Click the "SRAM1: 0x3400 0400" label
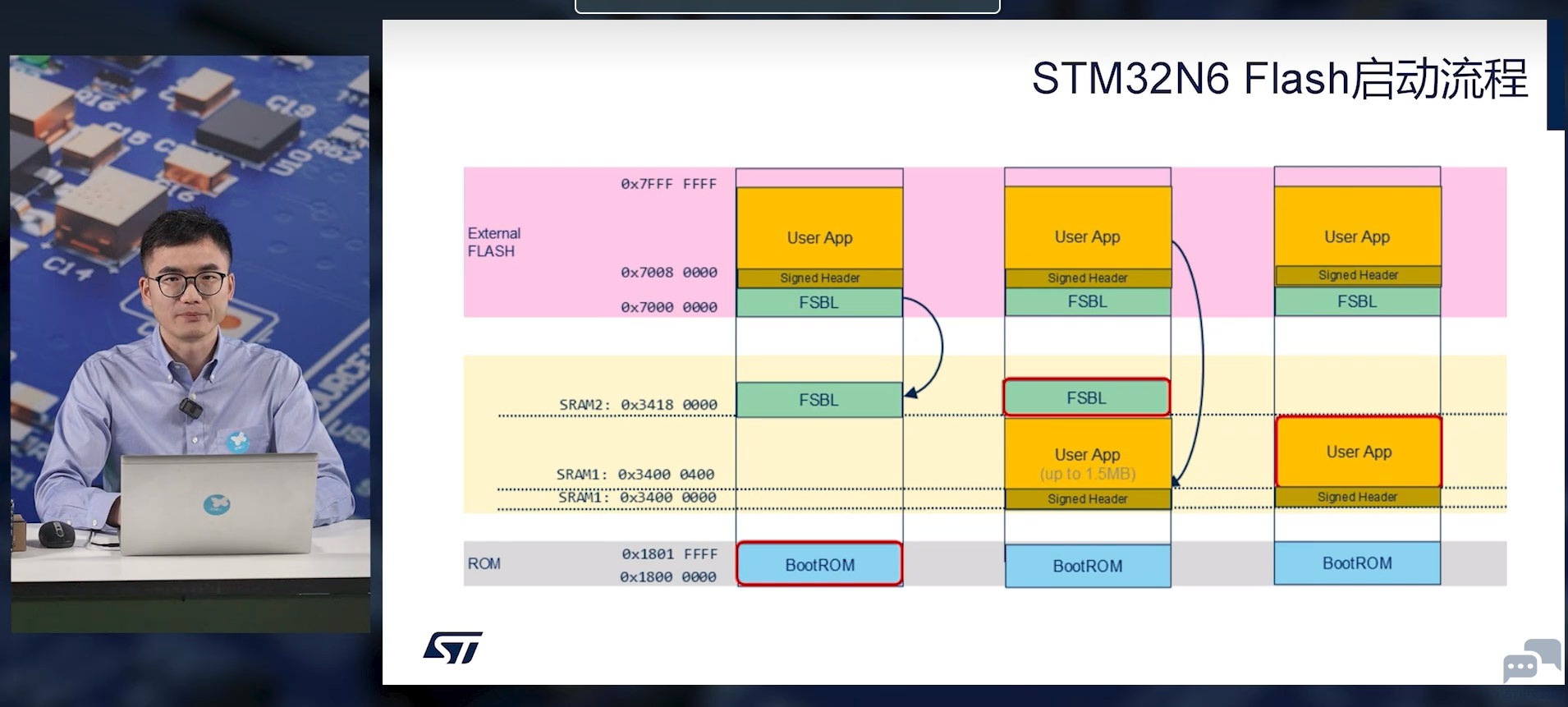Screen dimensions: 1568x707 point(635,475)
